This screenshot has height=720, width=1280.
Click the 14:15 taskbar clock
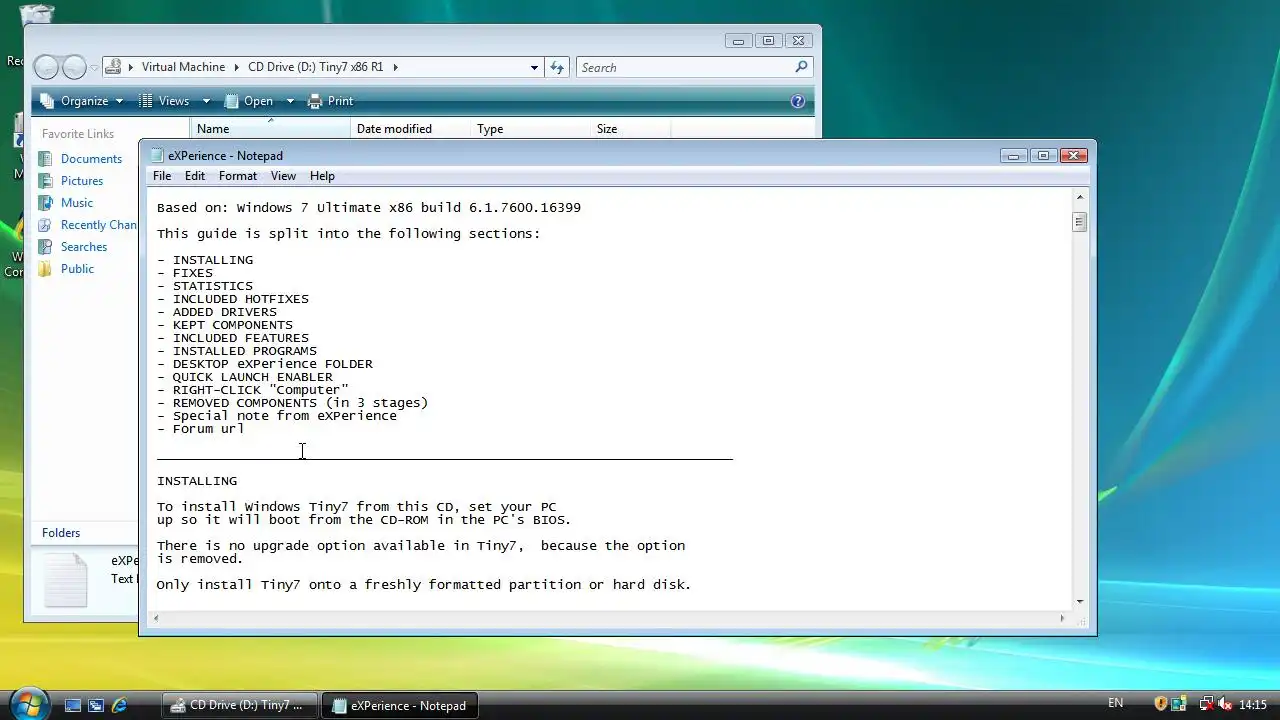[x=1253, y=705]
